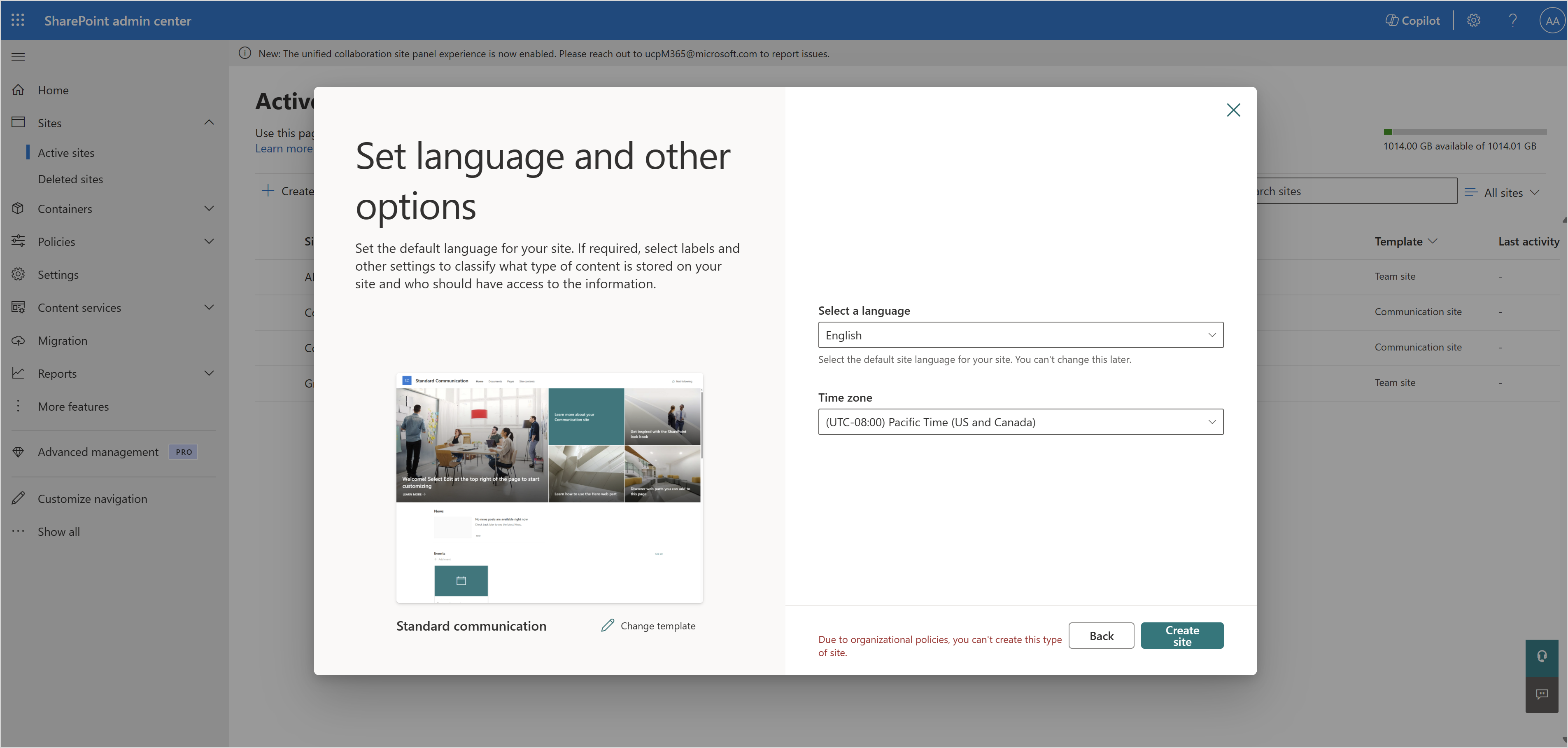1568x748 pixels.
Task: Click the Create site button
Action: pos(1181,635)
